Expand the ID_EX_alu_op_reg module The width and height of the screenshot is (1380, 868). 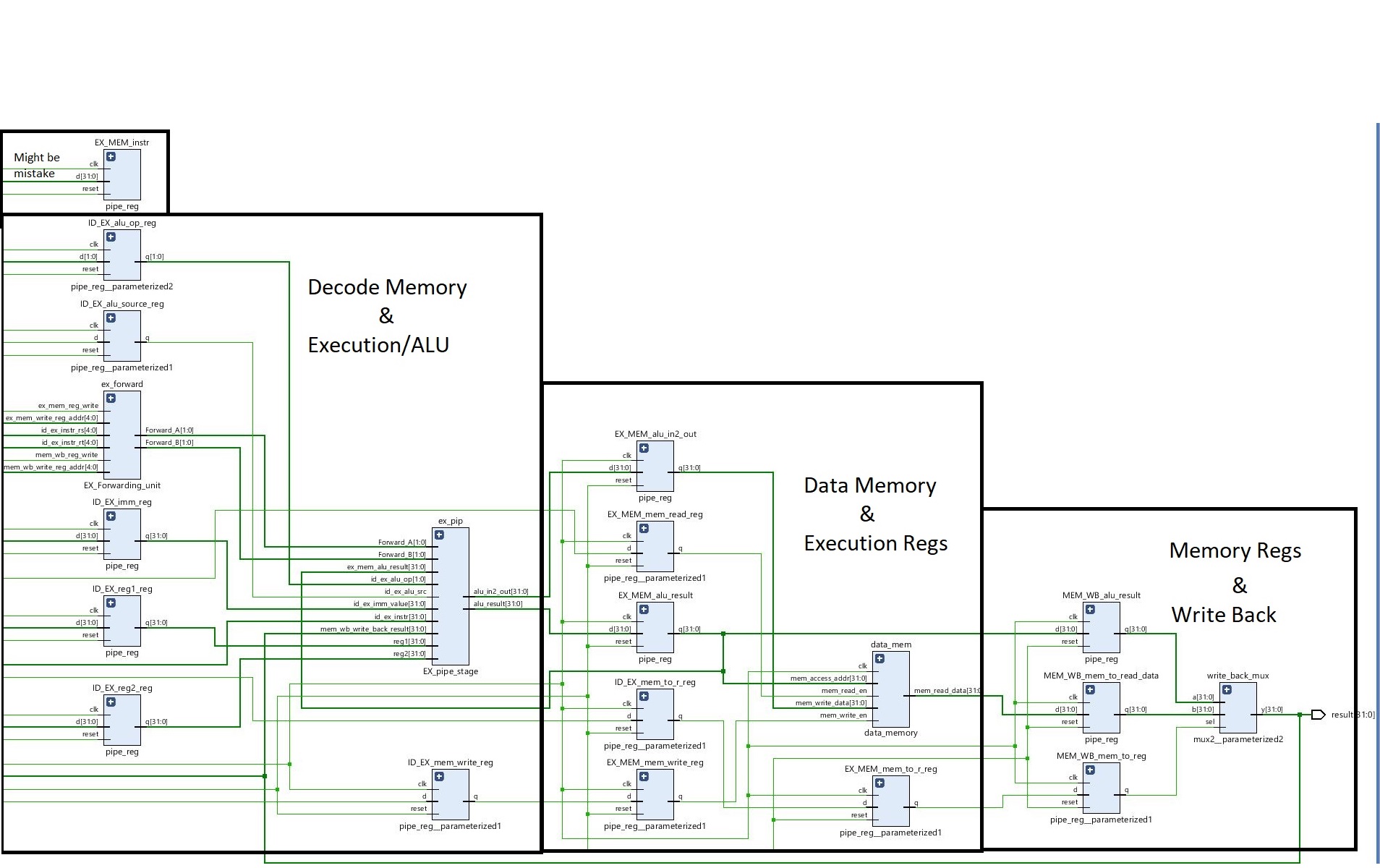click(x=111, y=237)
